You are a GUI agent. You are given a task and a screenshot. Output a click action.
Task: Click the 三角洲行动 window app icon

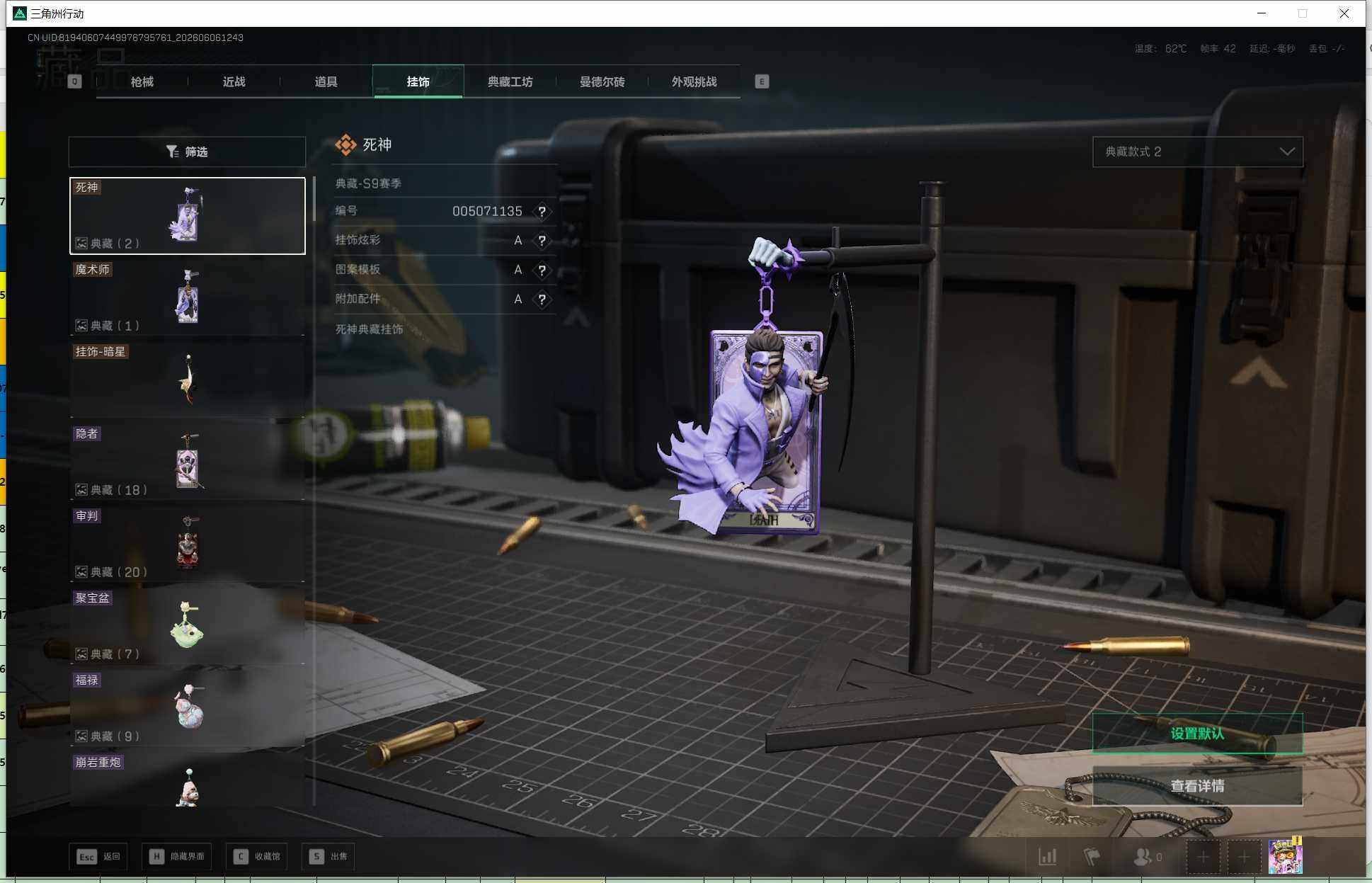tap(20, 13)
